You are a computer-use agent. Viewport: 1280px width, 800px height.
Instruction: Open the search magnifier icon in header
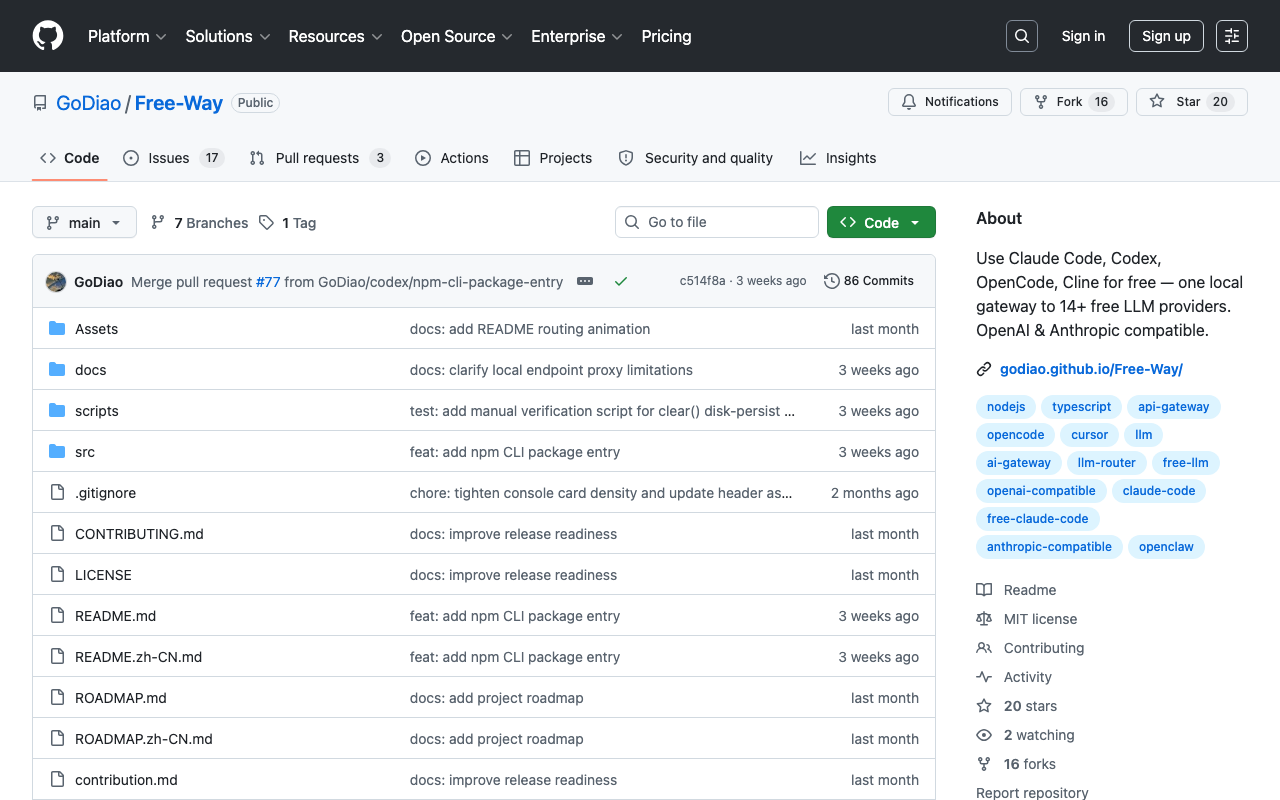tap(1022, 36)
